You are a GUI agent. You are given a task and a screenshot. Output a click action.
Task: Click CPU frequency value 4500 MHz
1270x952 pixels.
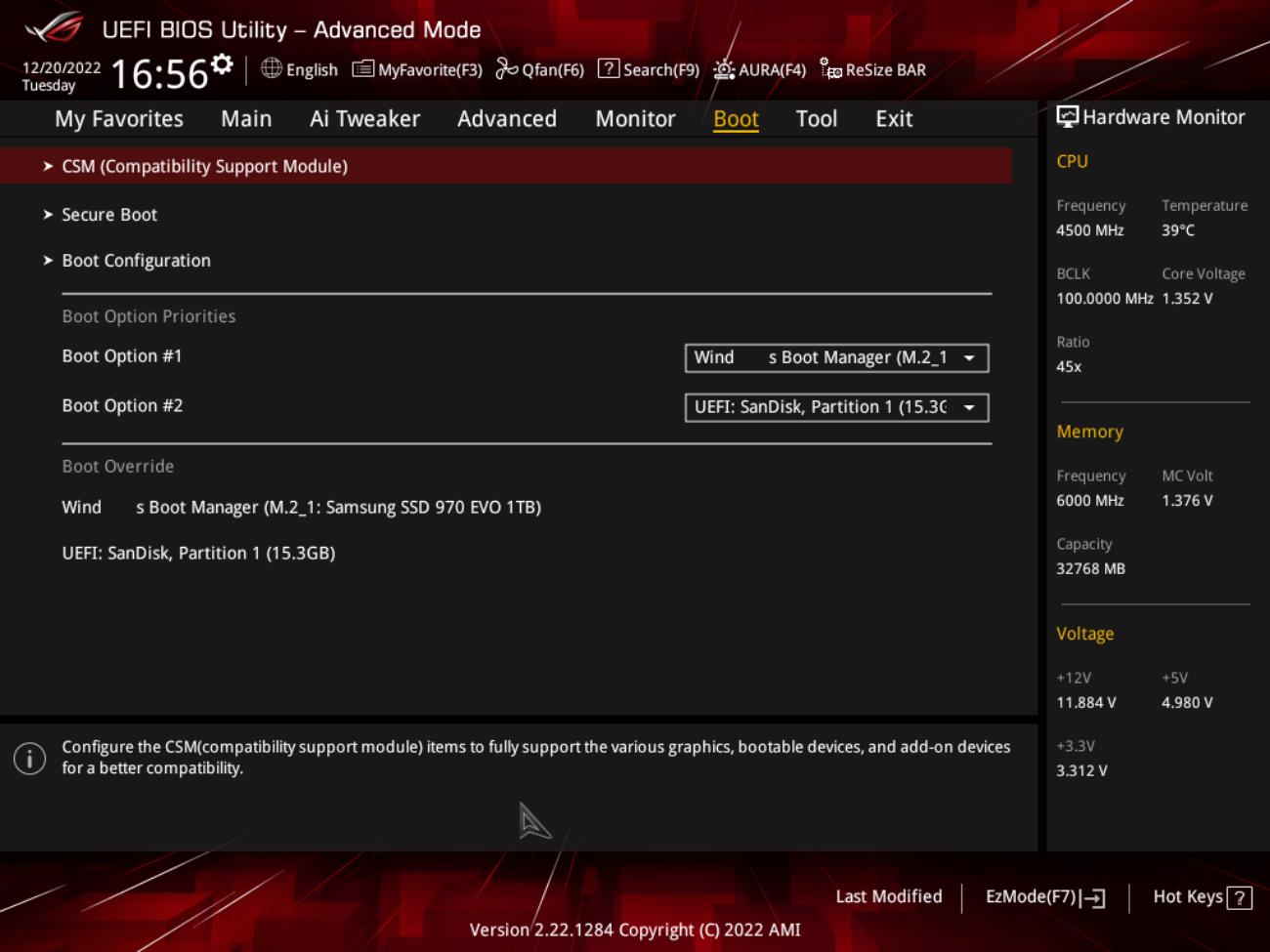tap(1090, 230)
